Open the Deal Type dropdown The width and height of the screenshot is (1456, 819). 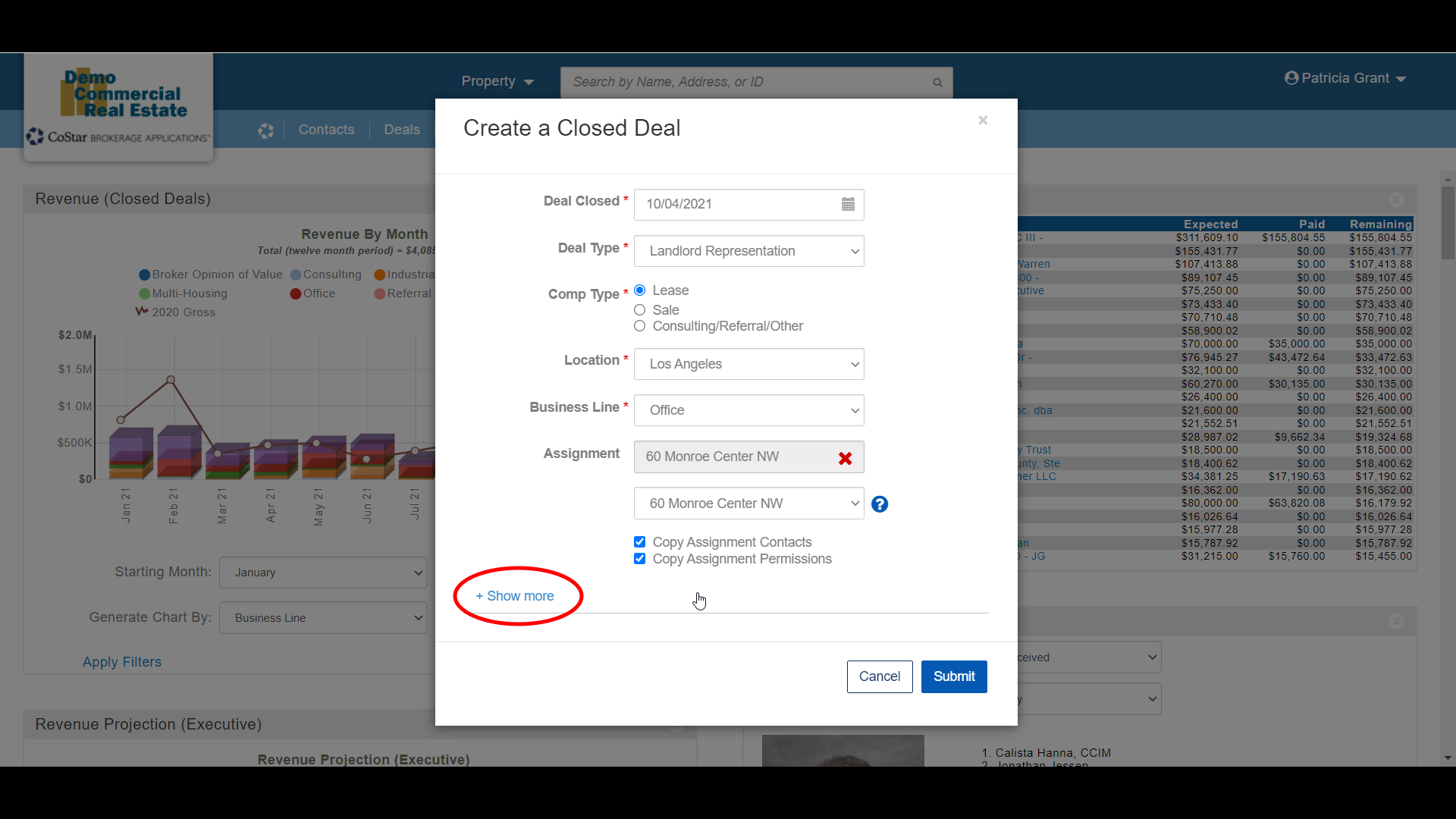(748, 251)
